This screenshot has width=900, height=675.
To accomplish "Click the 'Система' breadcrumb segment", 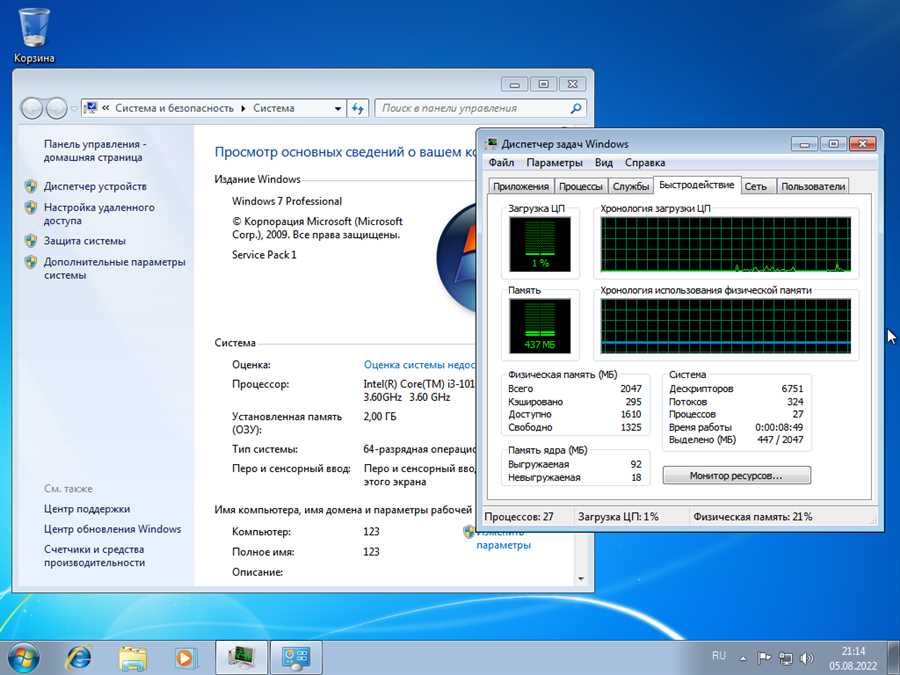I will pyautogui.click(x=273, y=108).
